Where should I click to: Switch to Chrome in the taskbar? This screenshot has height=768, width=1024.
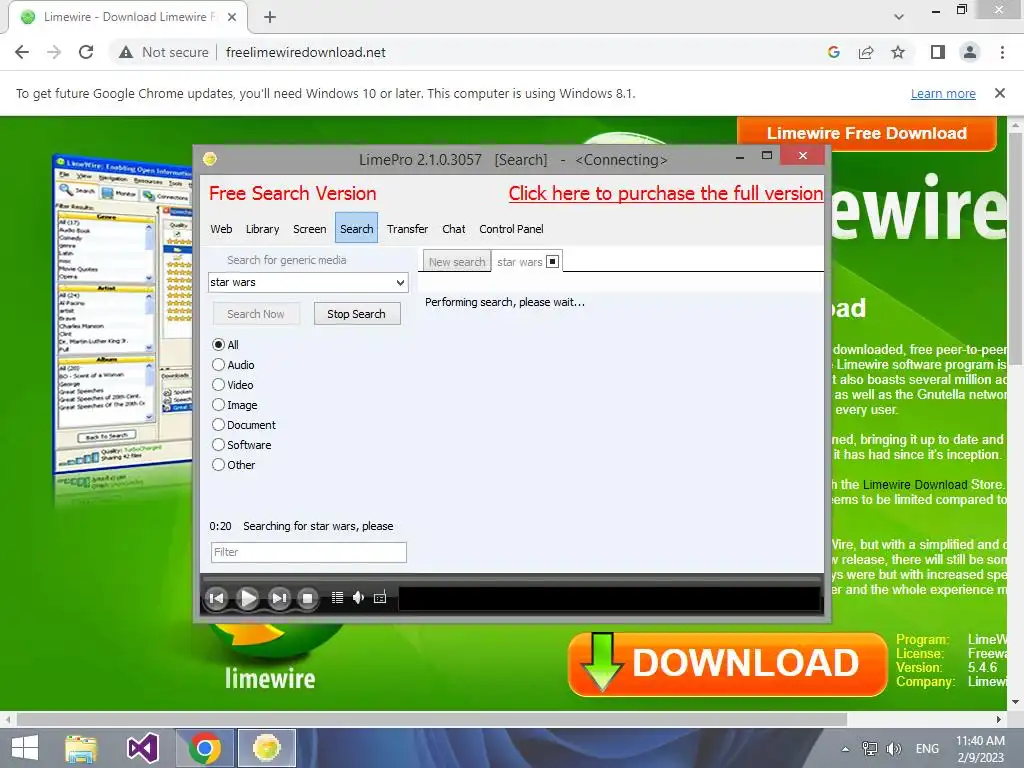pyautogui.click(x=204, y=748)
